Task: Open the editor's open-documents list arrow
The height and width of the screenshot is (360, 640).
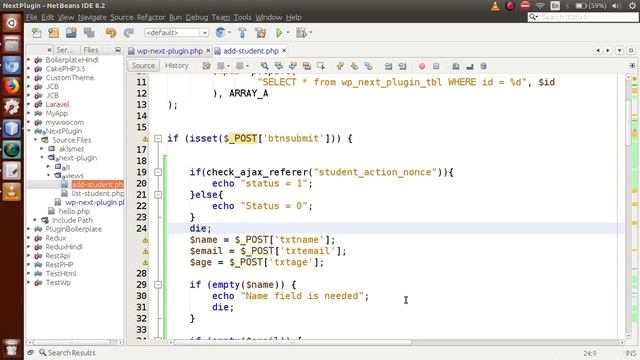Action: pyautogui.click(x=620, y=51)
